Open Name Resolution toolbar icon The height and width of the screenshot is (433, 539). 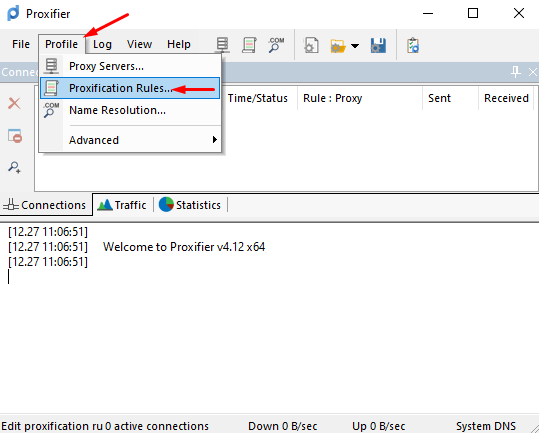click(276, 45)
